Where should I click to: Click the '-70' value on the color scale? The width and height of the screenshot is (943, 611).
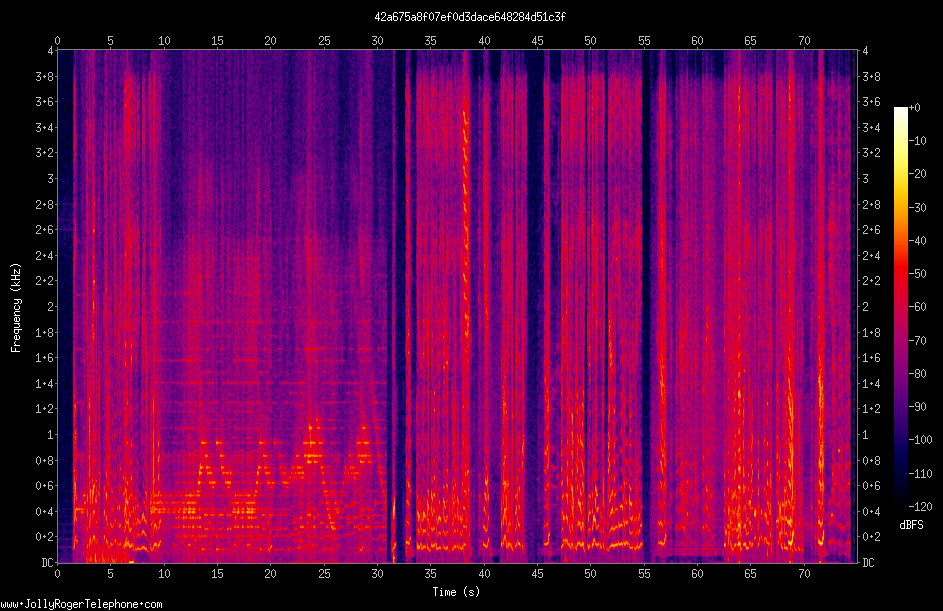coord(918,340)
